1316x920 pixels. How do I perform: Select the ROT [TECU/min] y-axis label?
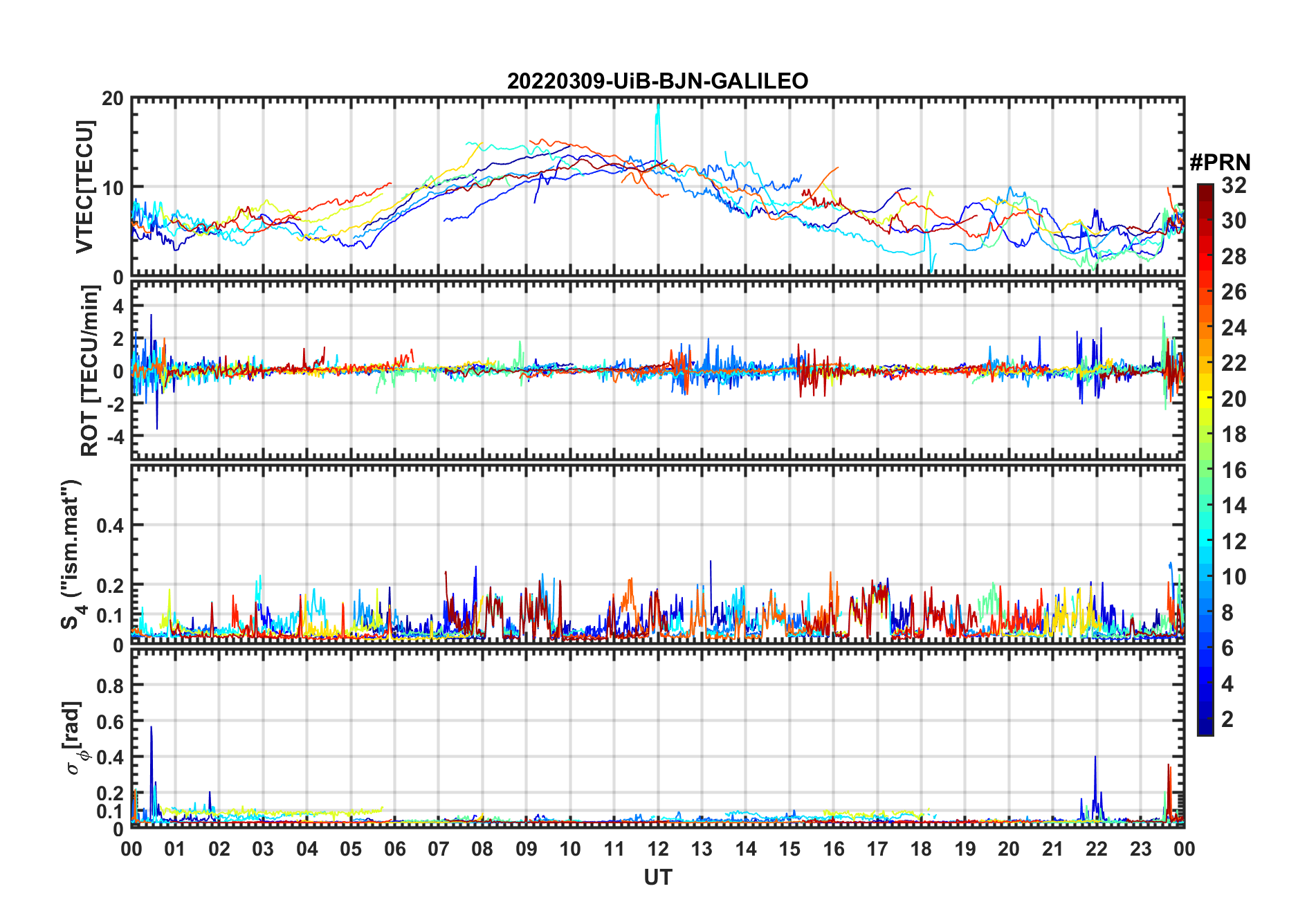[90, 371]
